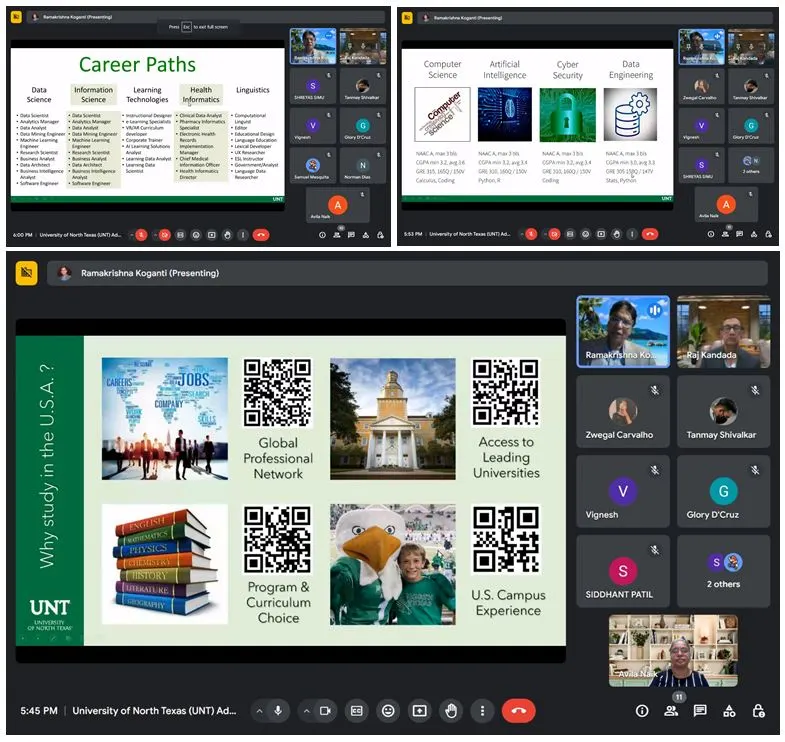Unmute the red microphone in the 5:53 PM meeting
Viewport: 785px width, 742px height.
(531, 234)
